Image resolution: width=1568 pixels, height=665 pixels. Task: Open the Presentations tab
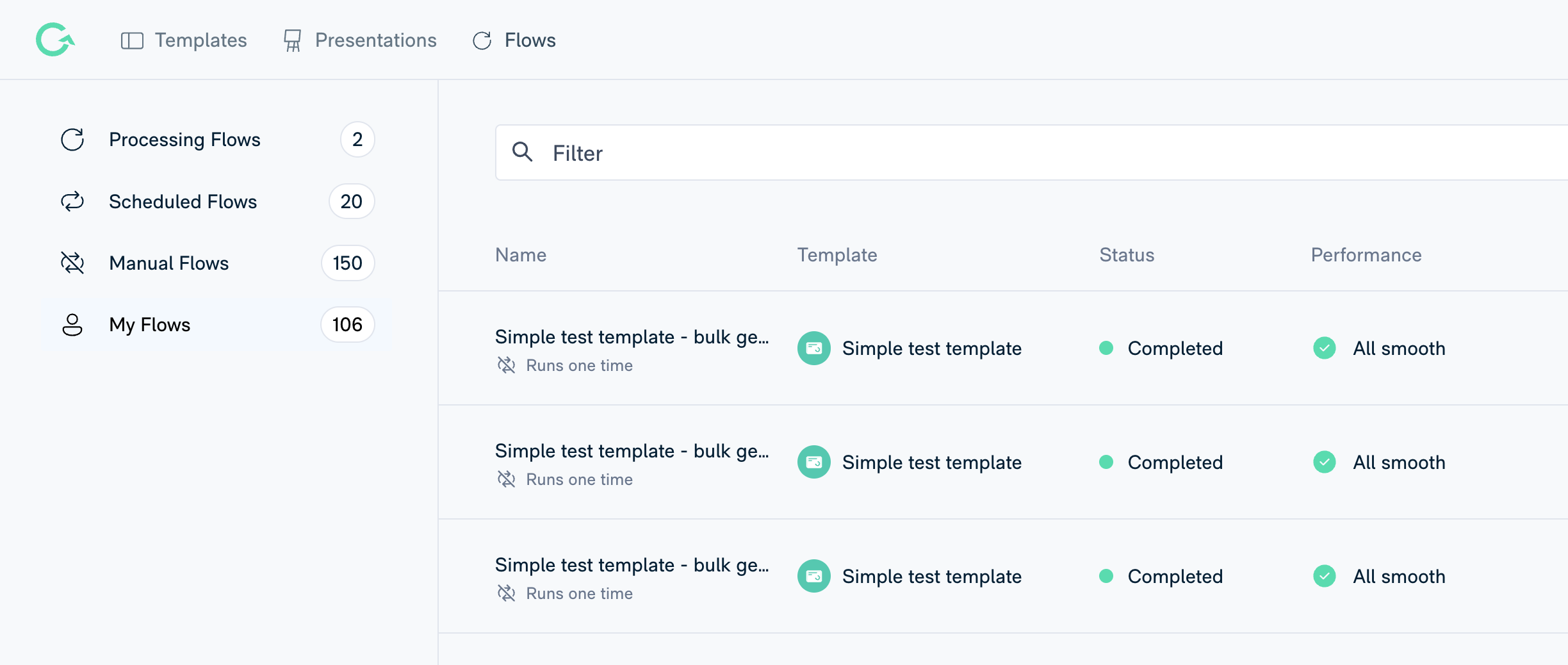[360, 40]
